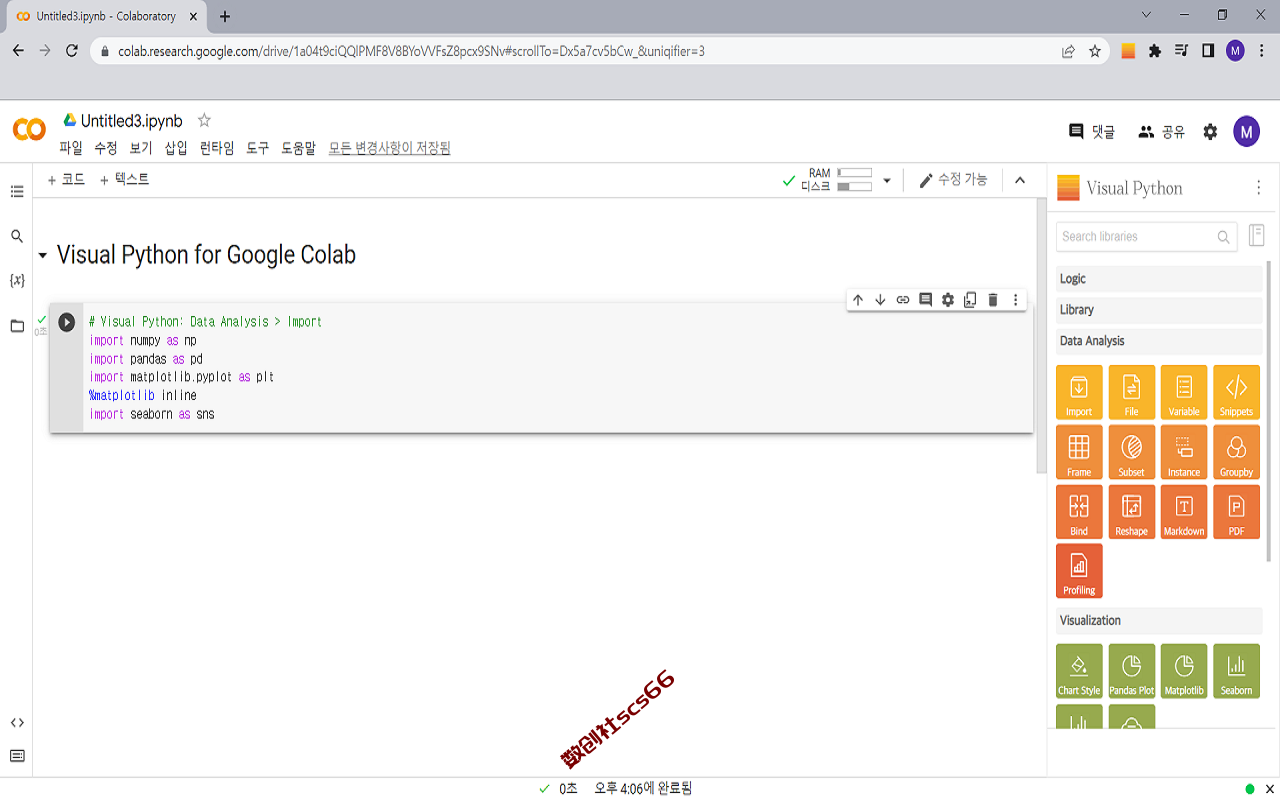Run the import code cell

66,322
